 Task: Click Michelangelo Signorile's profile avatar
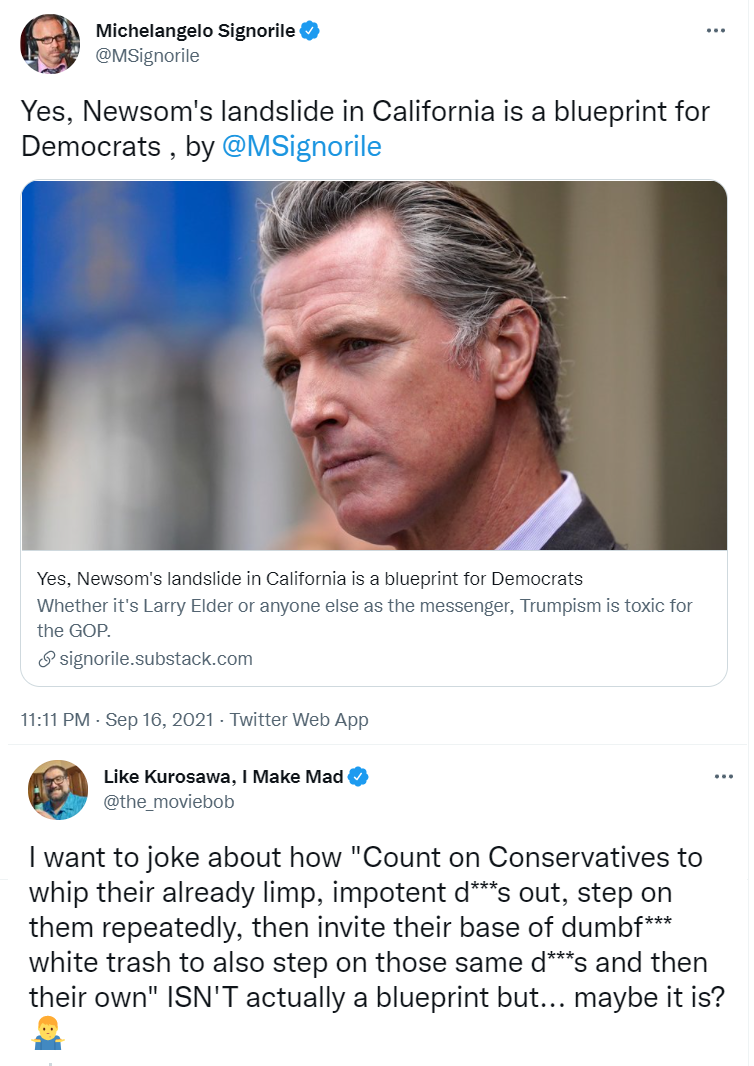click(50, 43)
